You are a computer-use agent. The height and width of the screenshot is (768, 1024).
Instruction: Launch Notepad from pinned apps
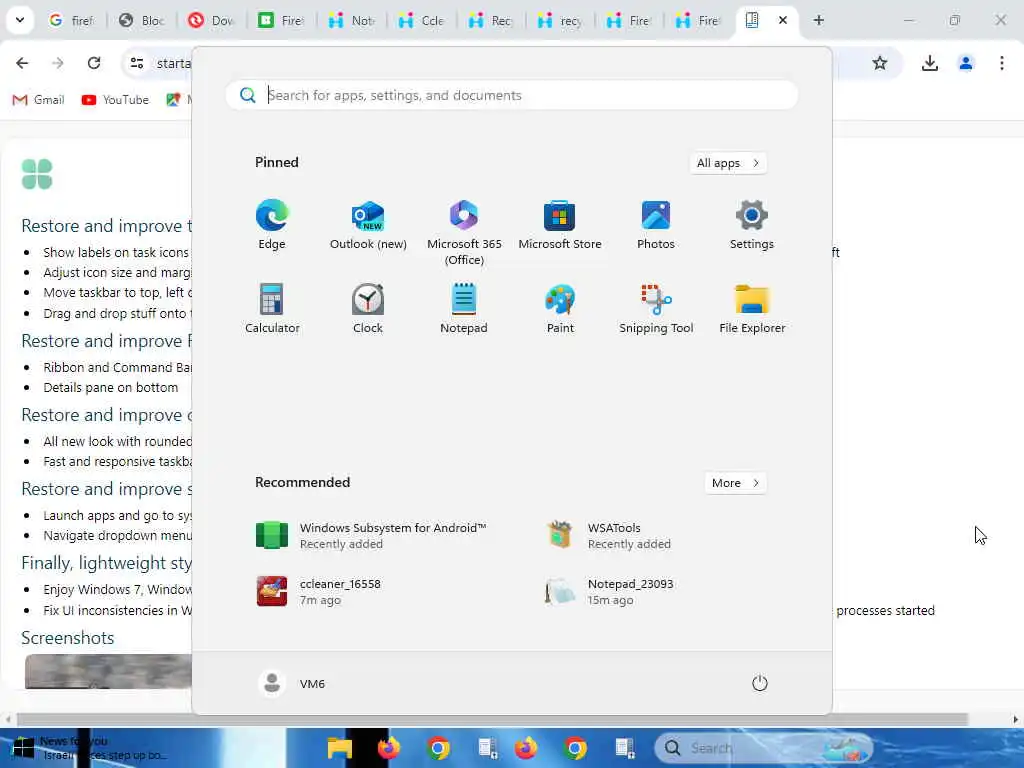click(464, 309)
